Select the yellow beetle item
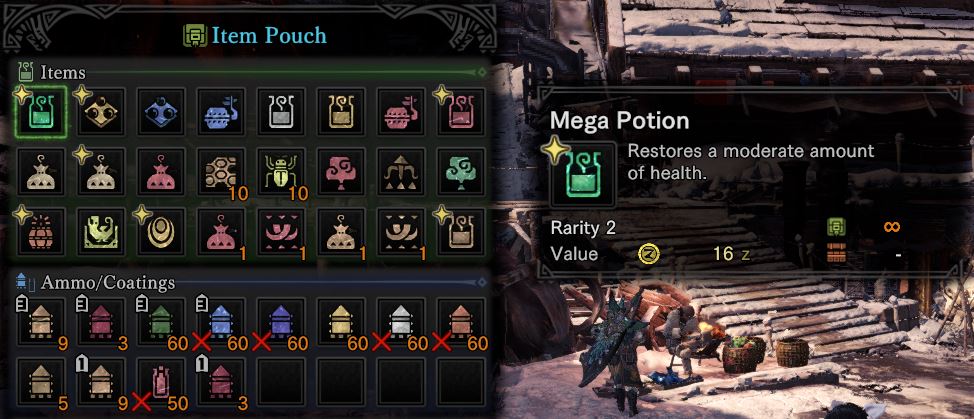The height and width of the screenshot is (419, 974). [281, 172]
